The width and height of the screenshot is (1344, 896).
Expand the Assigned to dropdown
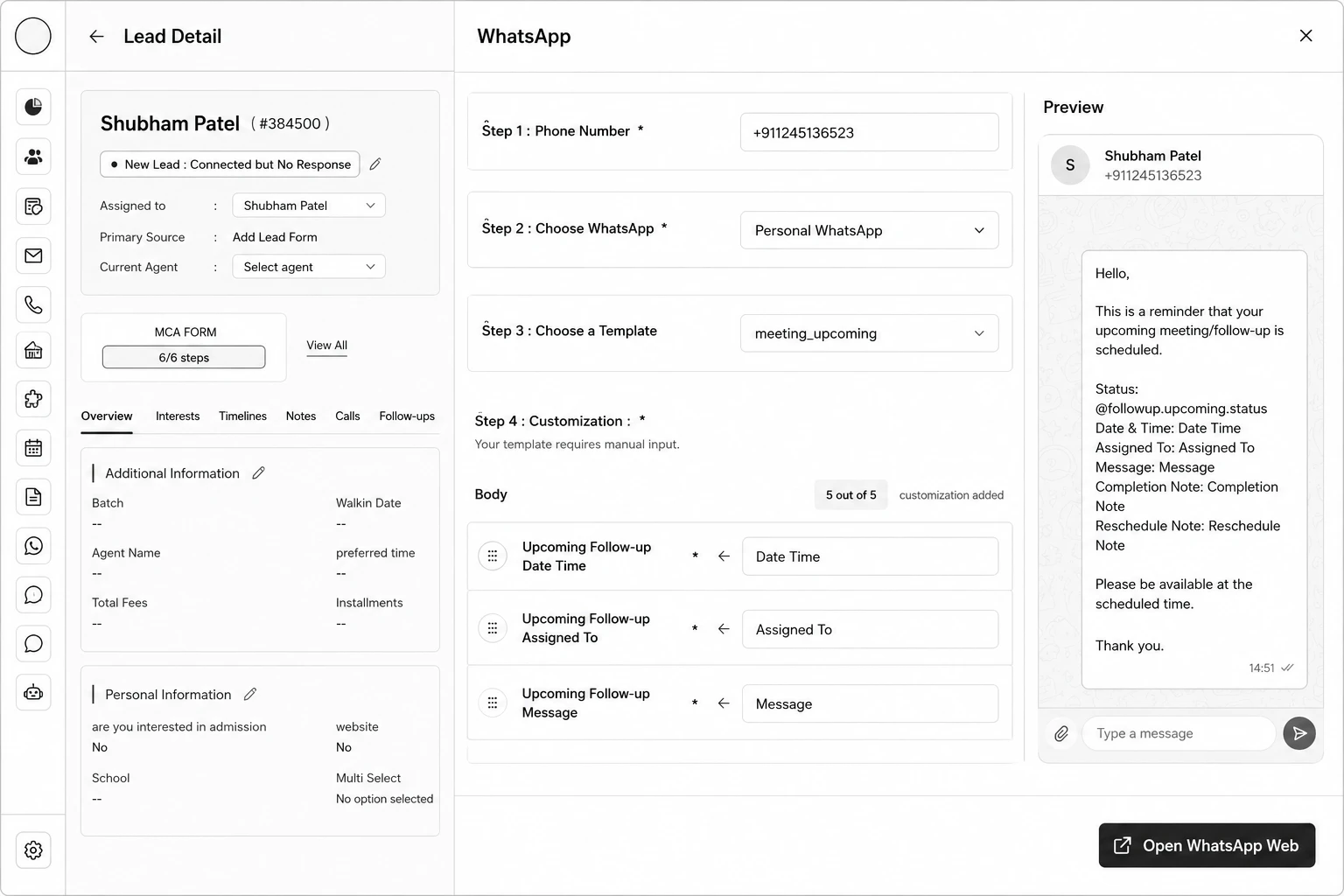coord(309,206)
